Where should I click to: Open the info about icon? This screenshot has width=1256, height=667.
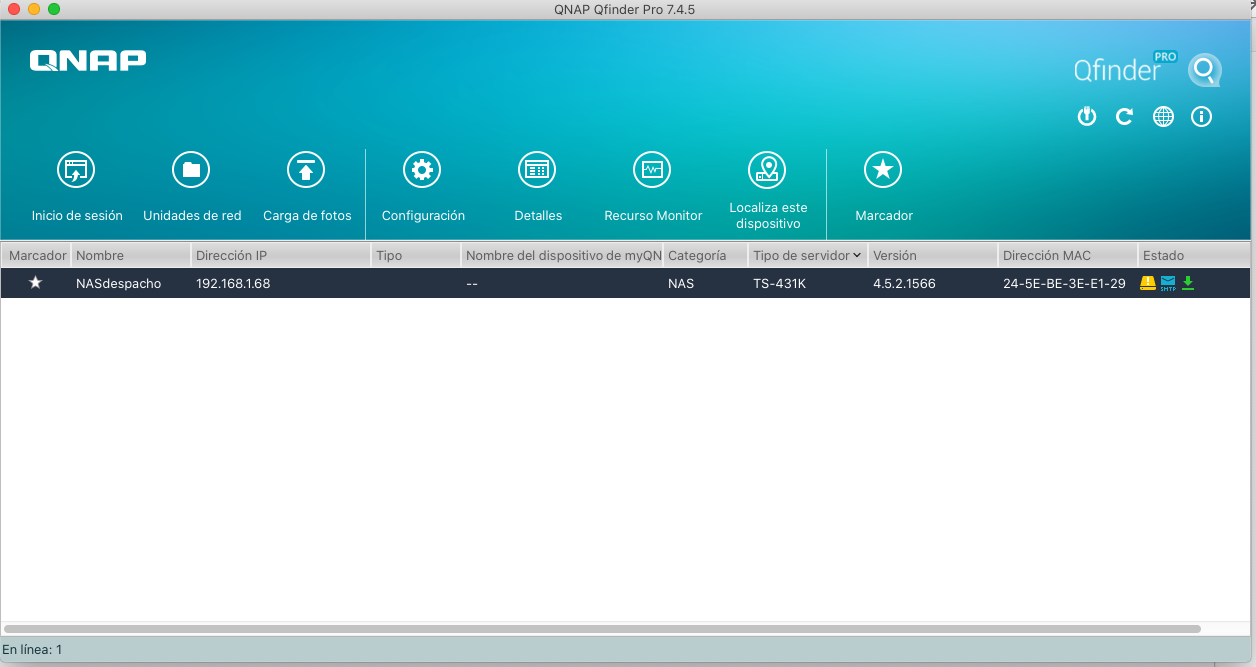point(1201,117)
